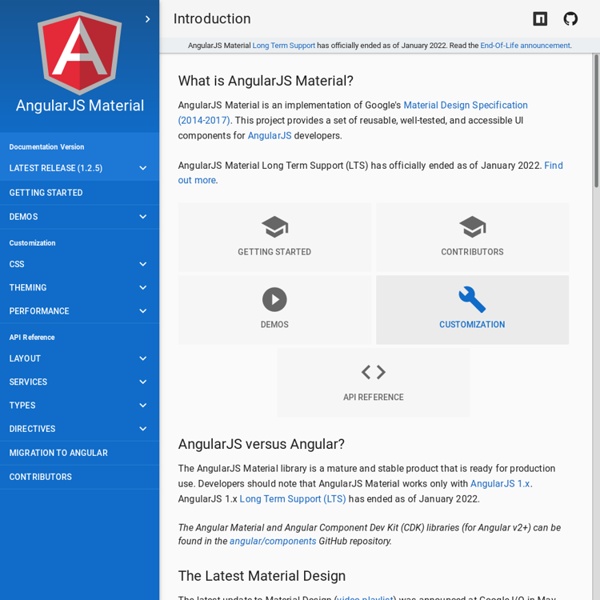The width and height of the screenshot is (600, 600).
Task: Click the API Reference code brackets icon
Action: click(x=373, y=372)
